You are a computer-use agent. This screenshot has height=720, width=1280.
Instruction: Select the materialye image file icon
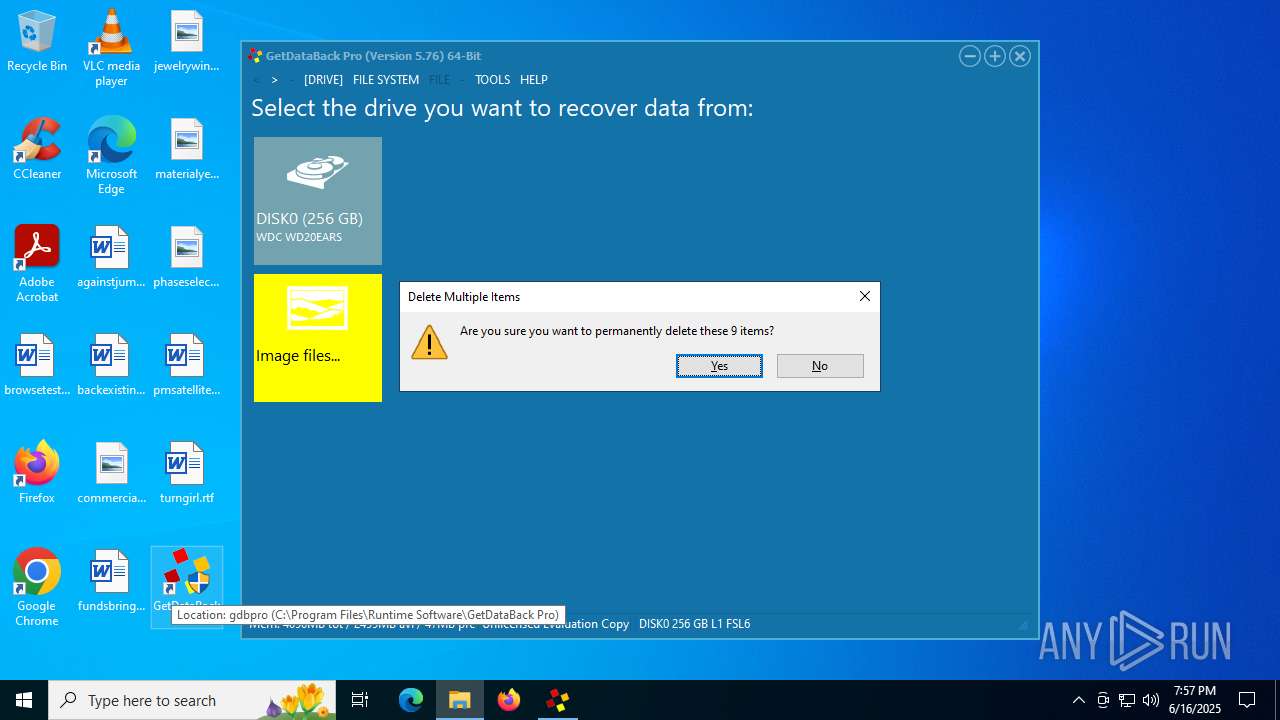(187, 150)
